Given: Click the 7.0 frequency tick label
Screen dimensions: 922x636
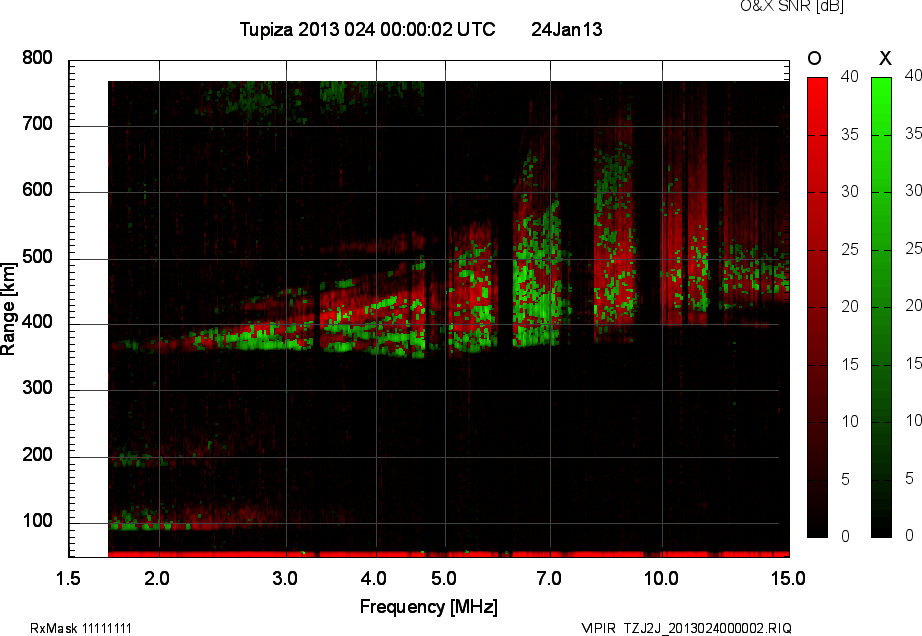Looking at the screenshot, I should pos(549,578).
